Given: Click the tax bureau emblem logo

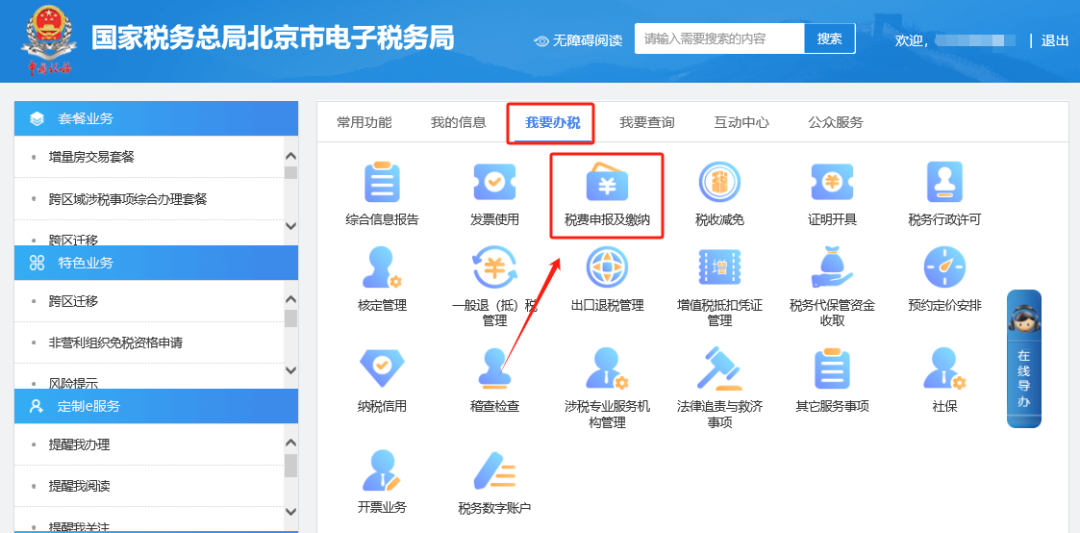Looking at the screenshot, I should point(49,40).
